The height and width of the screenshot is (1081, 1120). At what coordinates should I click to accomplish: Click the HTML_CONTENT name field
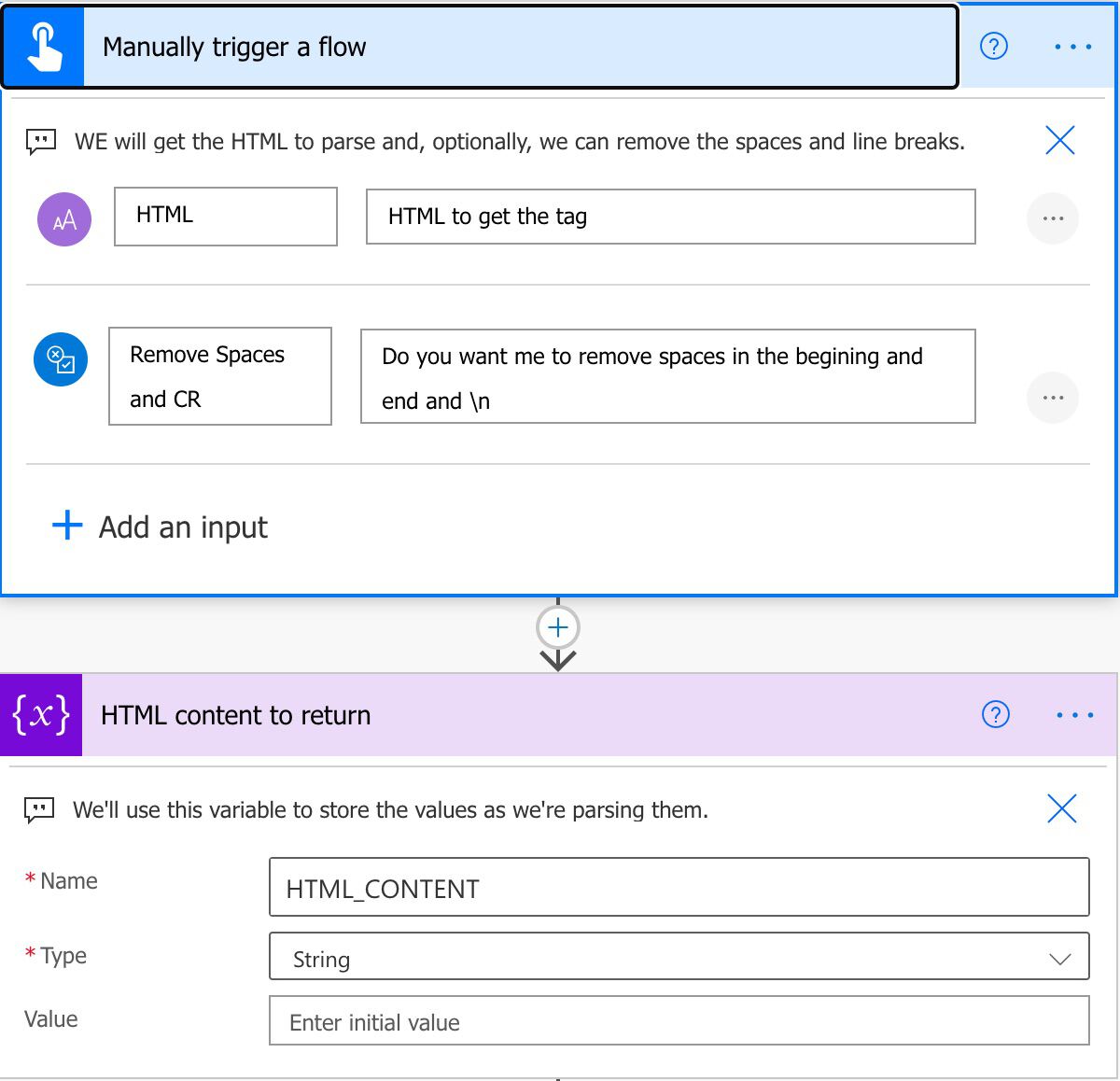(679, 887)
